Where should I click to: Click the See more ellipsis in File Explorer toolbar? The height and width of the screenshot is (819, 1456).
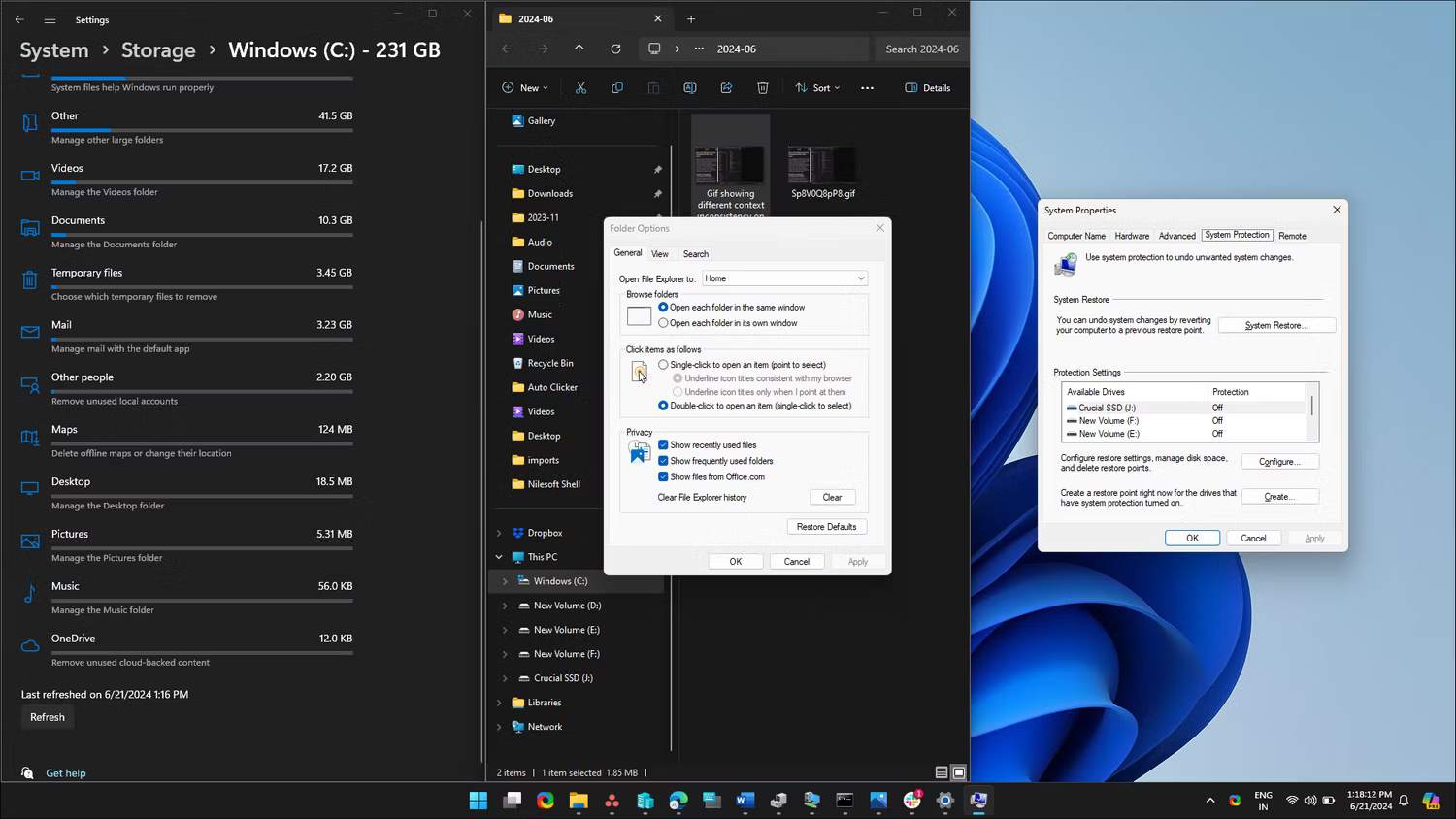867,87
